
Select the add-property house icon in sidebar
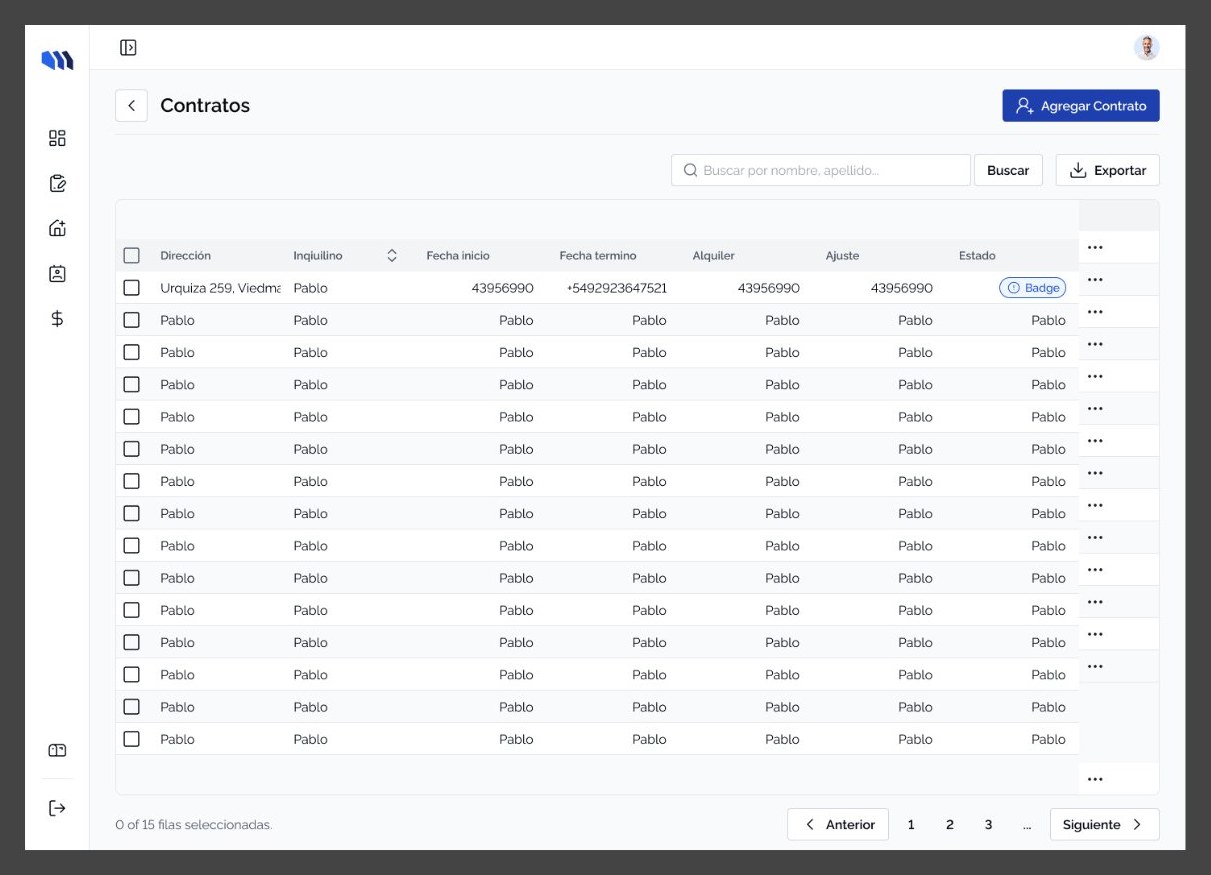coord(57,228)
